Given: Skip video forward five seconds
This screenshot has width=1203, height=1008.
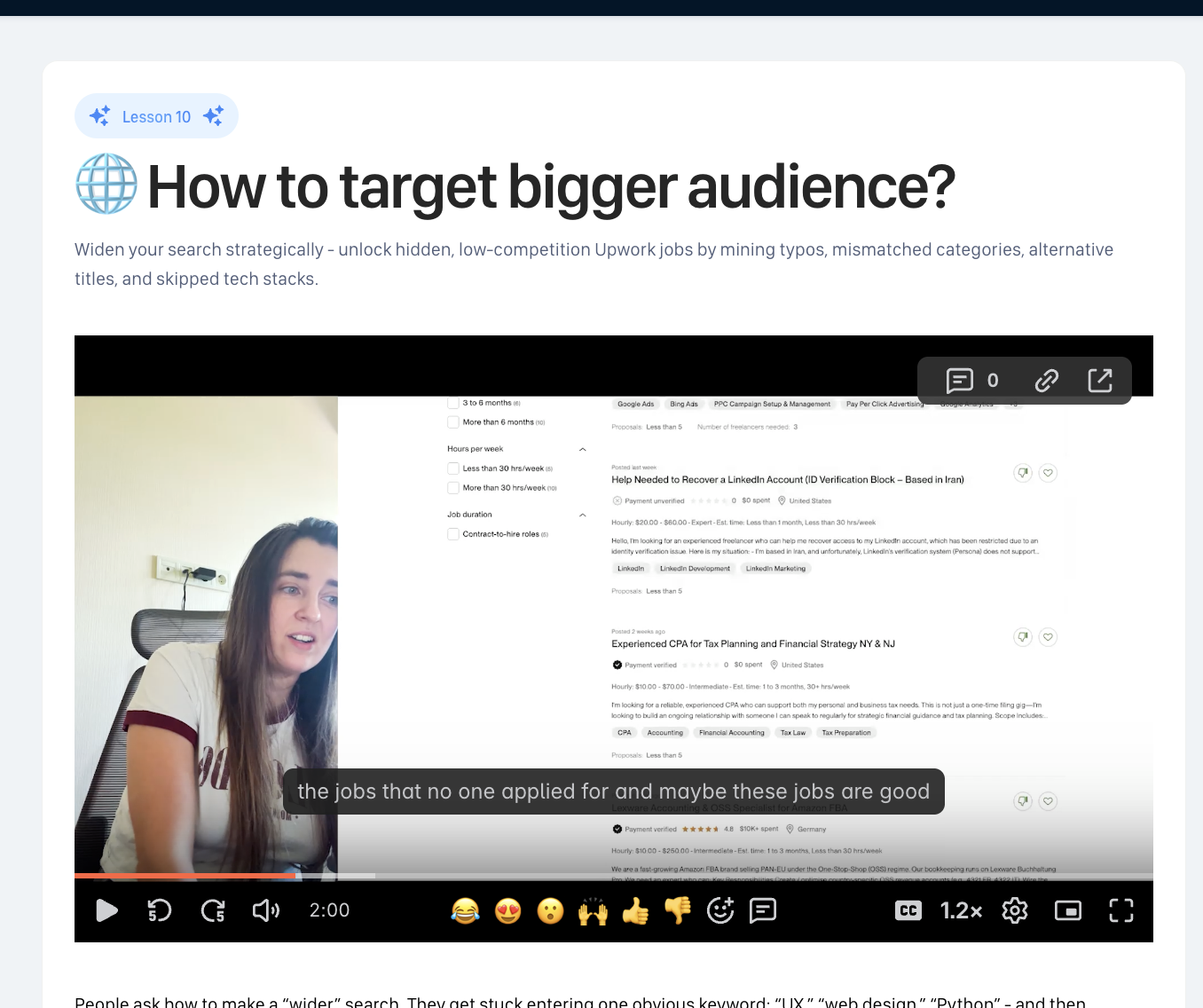Looking at the screenshot, I should [213, 910].
